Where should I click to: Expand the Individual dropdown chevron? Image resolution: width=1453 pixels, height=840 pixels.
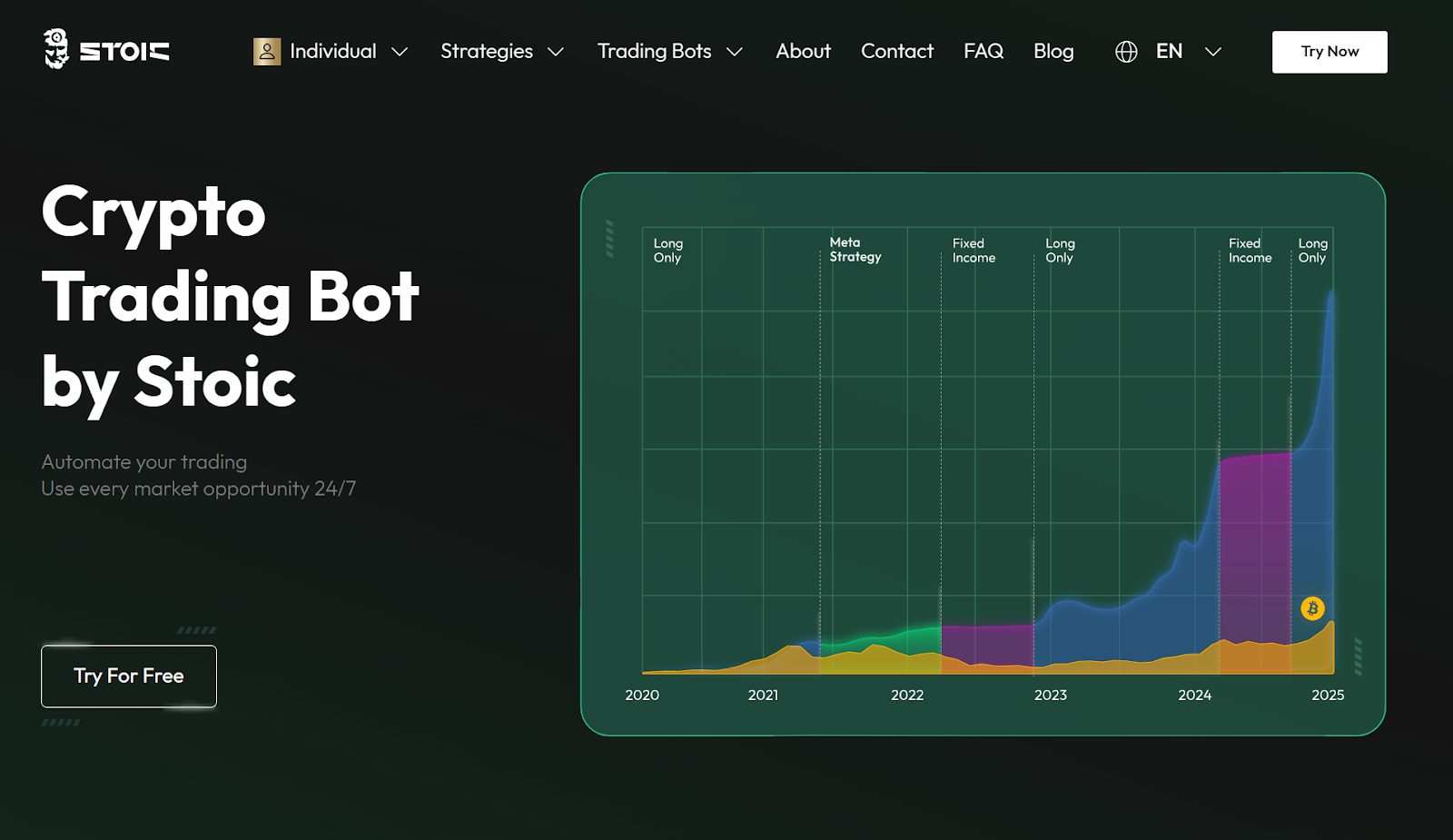coord(400,52)
